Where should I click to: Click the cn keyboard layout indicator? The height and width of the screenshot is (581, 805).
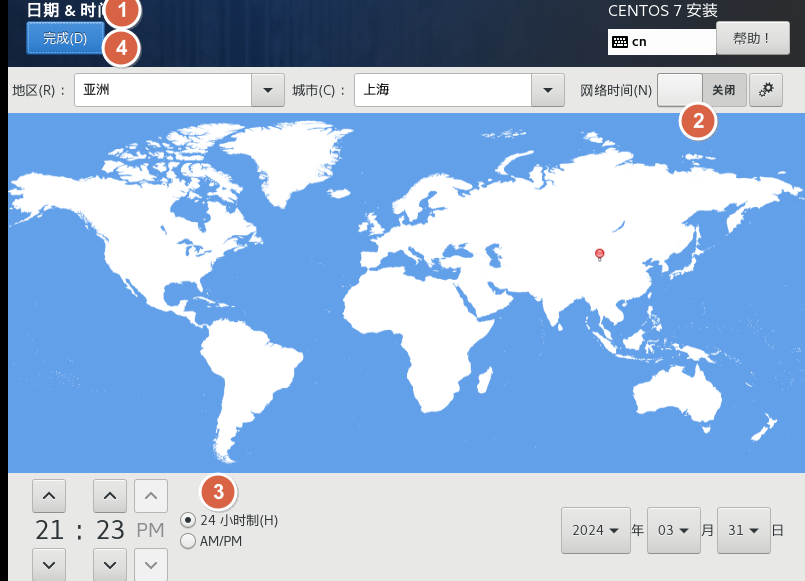point(662,42)
